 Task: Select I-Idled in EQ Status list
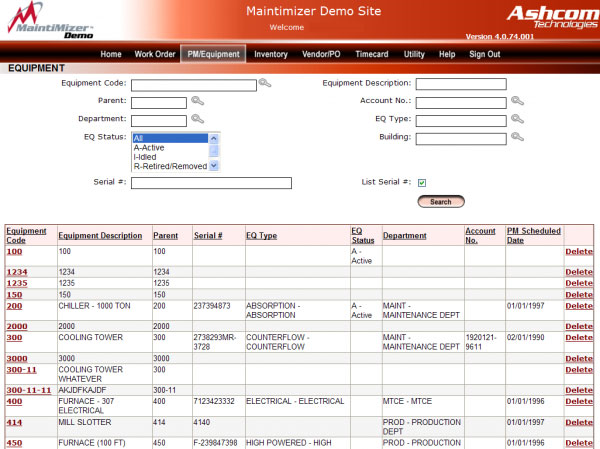[x=145, y=156]
